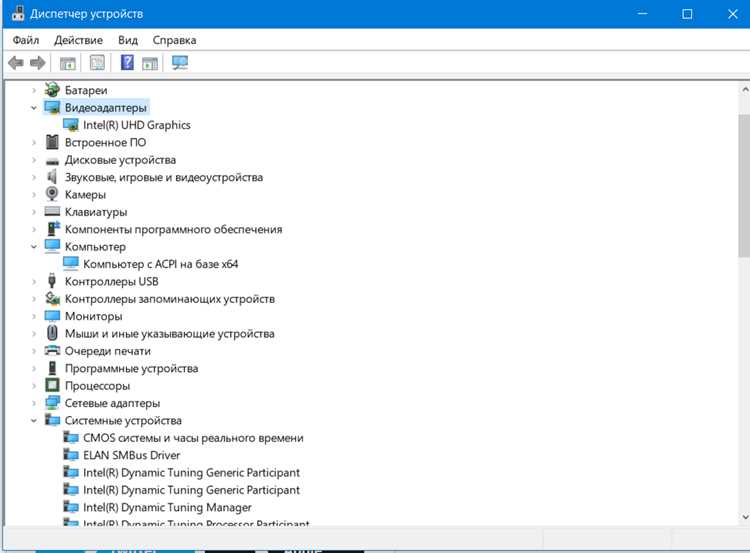Image resolution: width=750 pixels, height=553 pixels.
Task: Open the Действие menu
Action: point(78,40)
